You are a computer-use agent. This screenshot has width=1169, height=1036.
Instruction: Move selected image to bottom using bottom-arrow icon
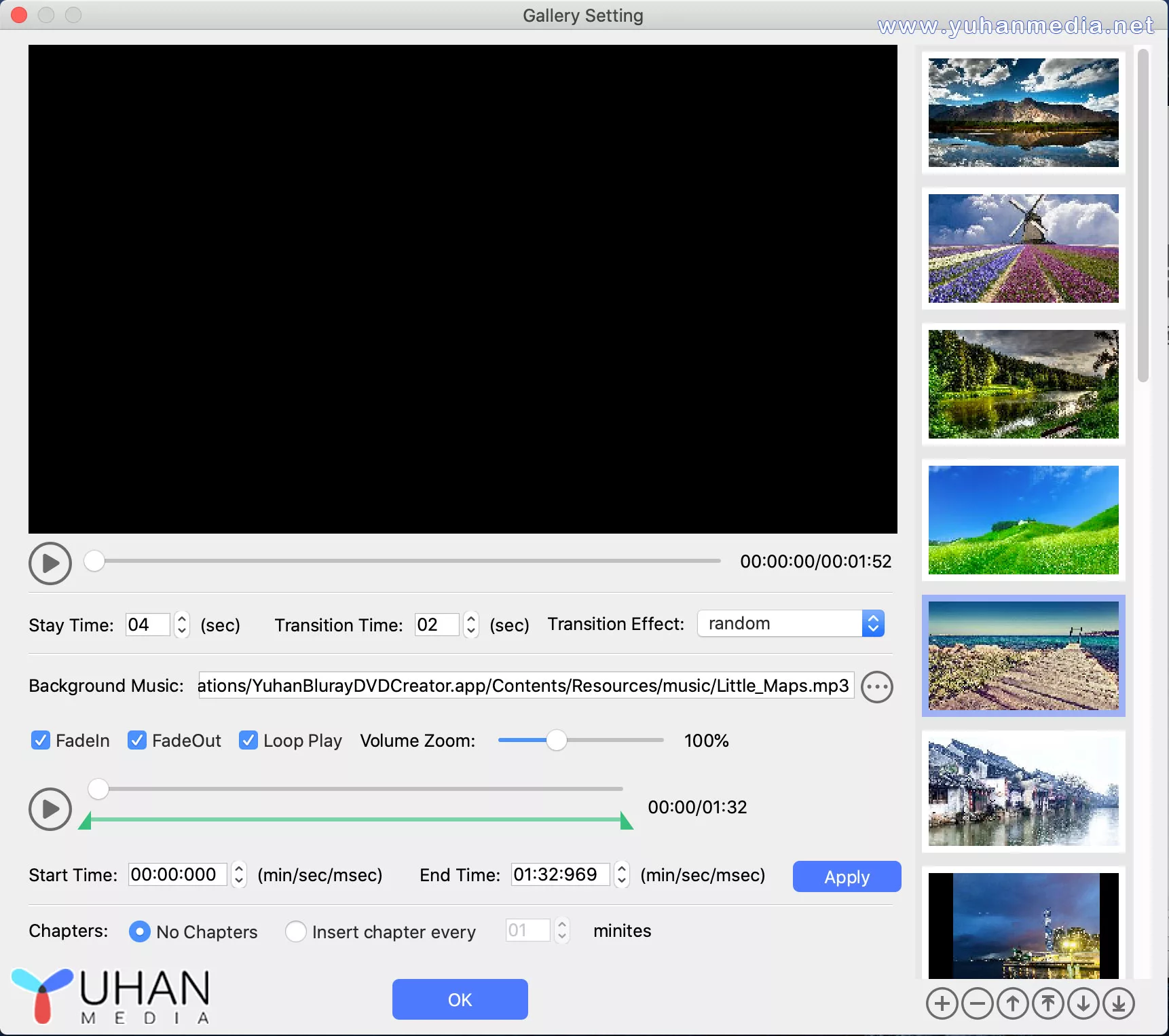coord(1119,1003)
